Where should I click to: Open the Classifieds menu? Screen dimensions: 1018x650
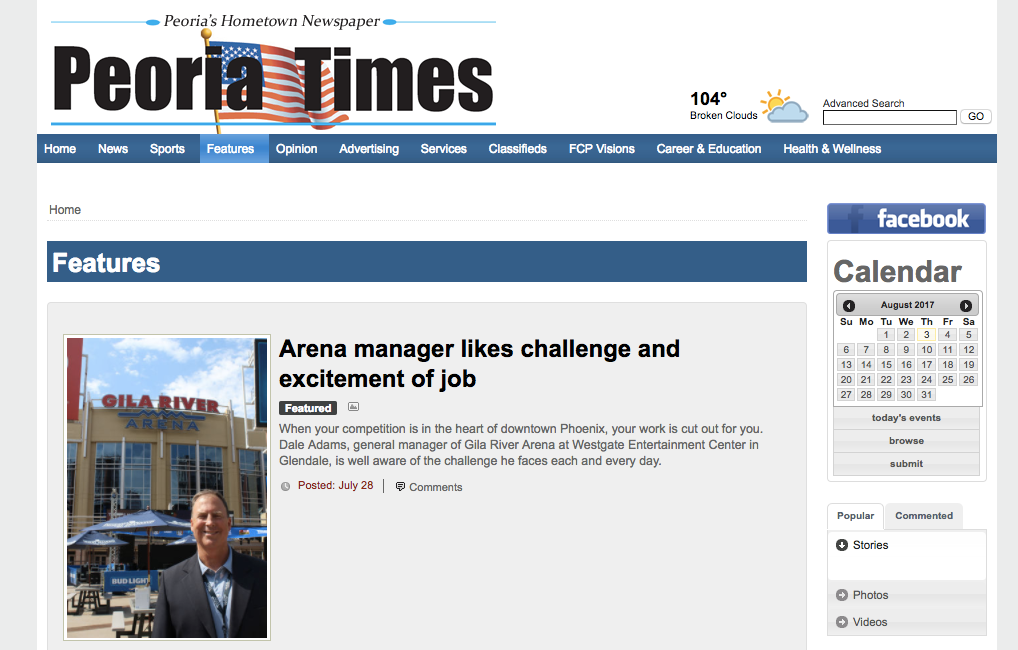pyautogui.click(x=517, y=149)
